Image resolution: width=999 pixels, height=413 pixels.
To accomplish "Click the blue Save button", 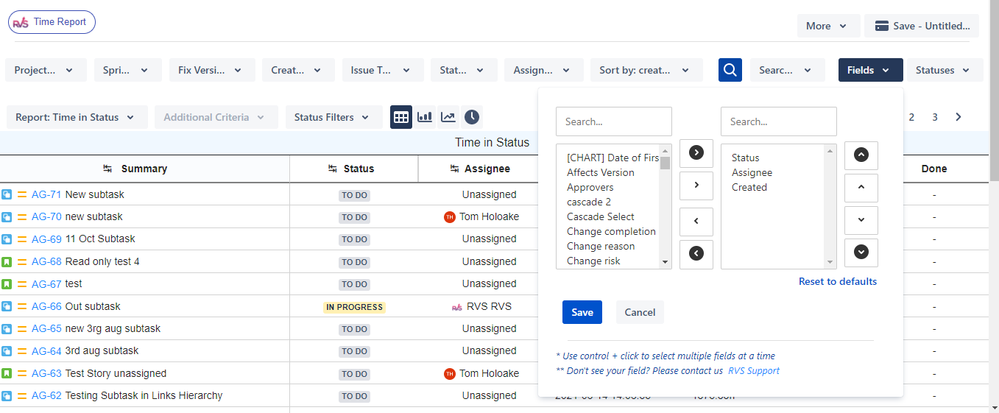I will [582, 312].
